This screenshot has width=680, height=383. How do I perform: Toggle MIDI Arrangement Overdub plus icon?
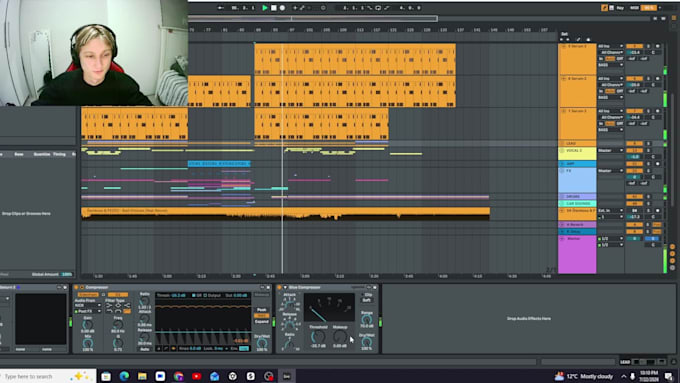[x=295, y=8]
